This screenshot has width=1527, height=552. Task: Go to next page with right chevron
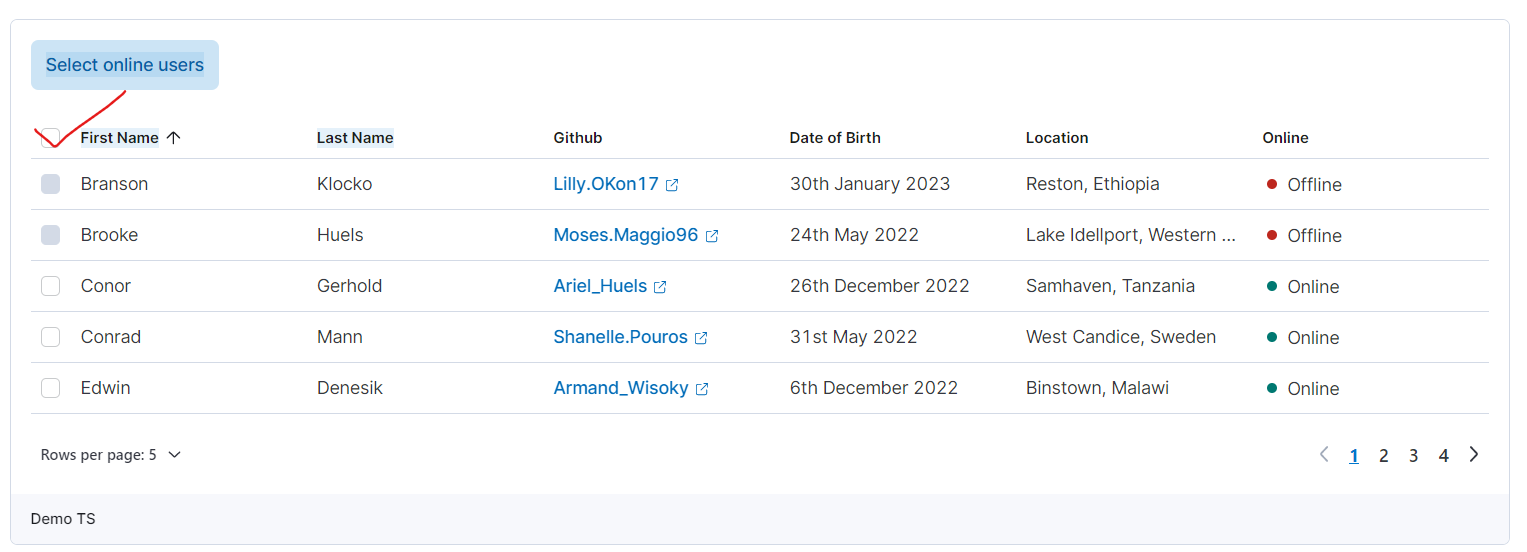pos(1473,455)
